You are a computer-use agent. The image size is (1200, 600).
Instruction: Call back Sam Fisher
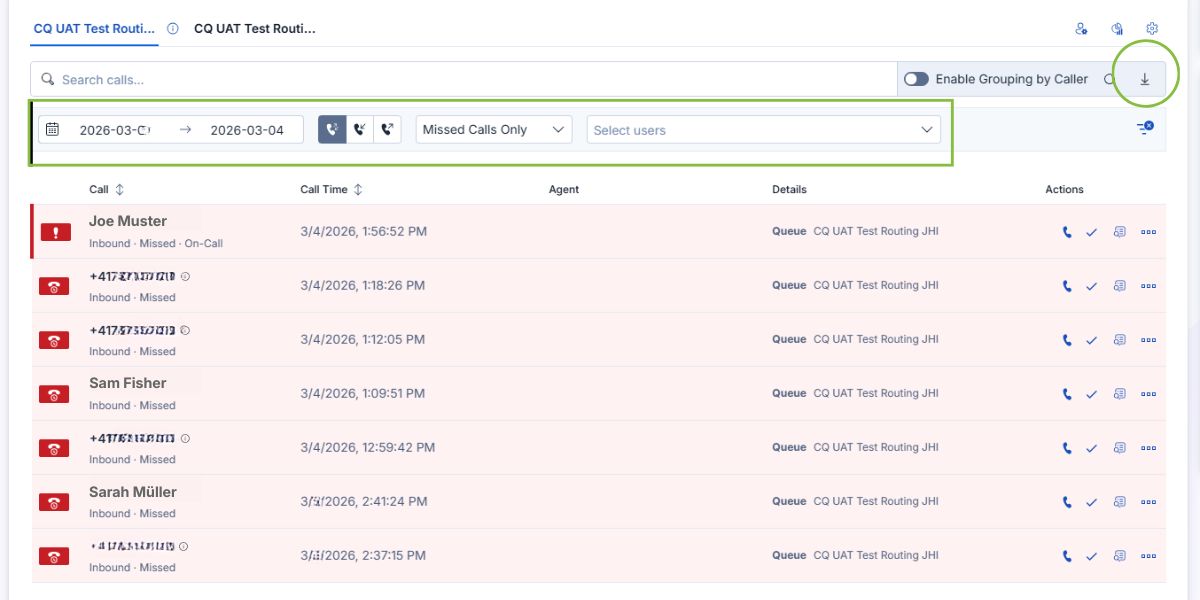pos(1067,394)
